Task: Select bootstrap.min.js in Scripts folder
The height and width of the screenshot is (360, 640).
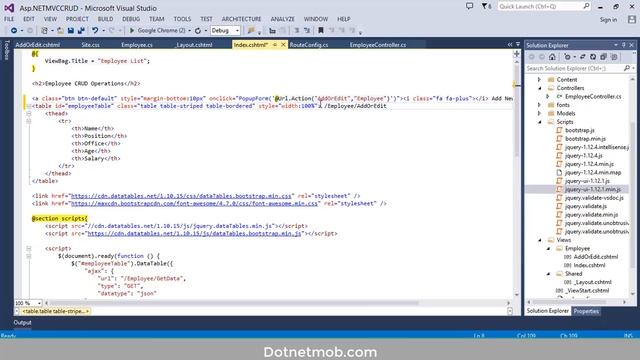Action: point(585,139)
